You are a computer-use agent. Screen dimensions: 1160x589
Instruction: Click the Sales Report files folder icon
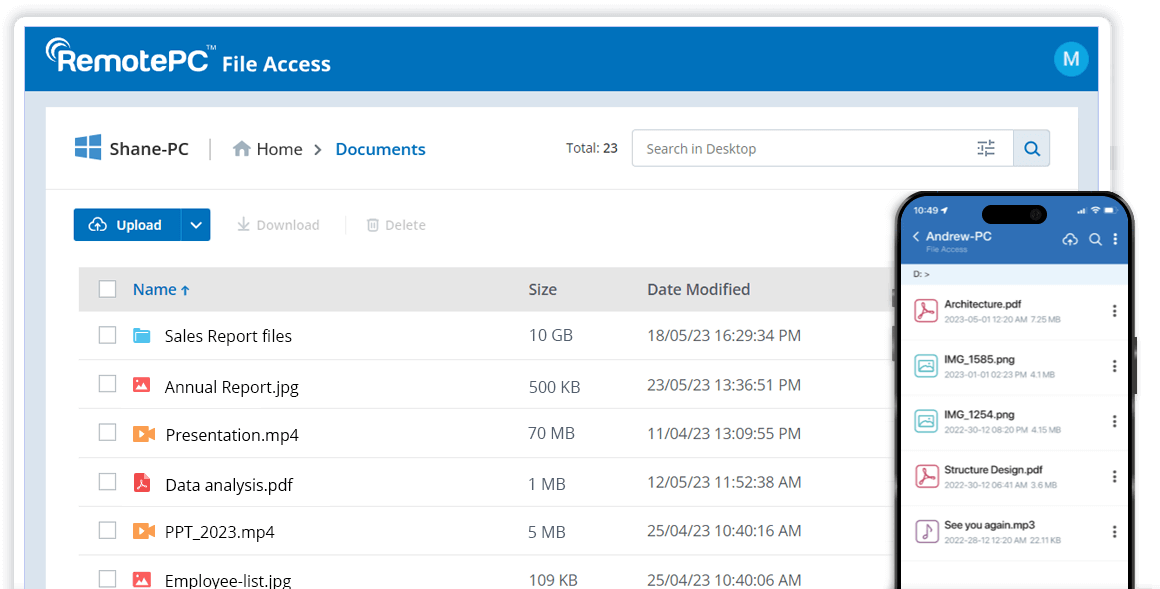[141, 336]
